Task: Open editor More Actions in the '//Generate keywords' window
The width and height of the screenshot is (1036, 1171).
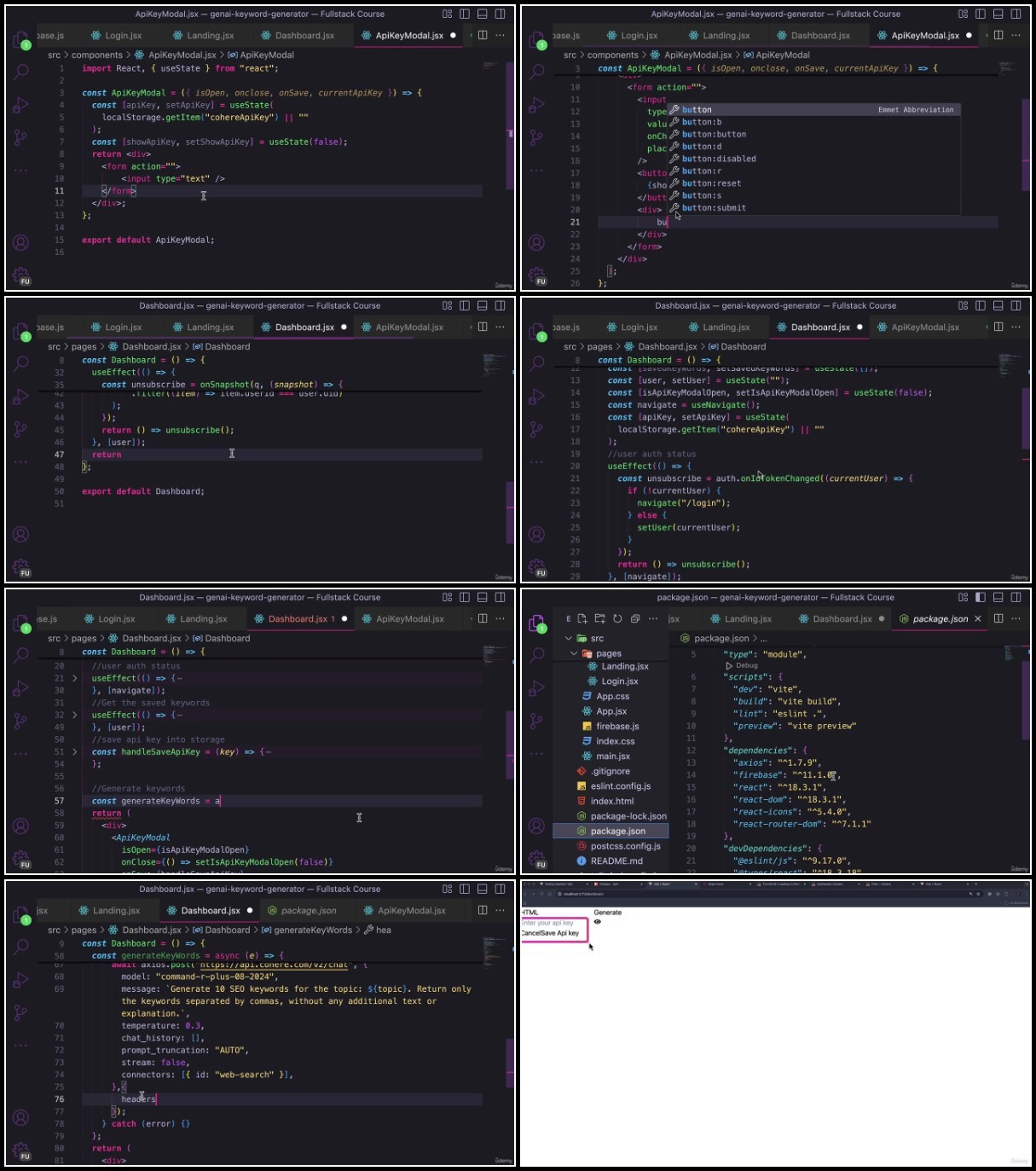Action: point(501,618)
